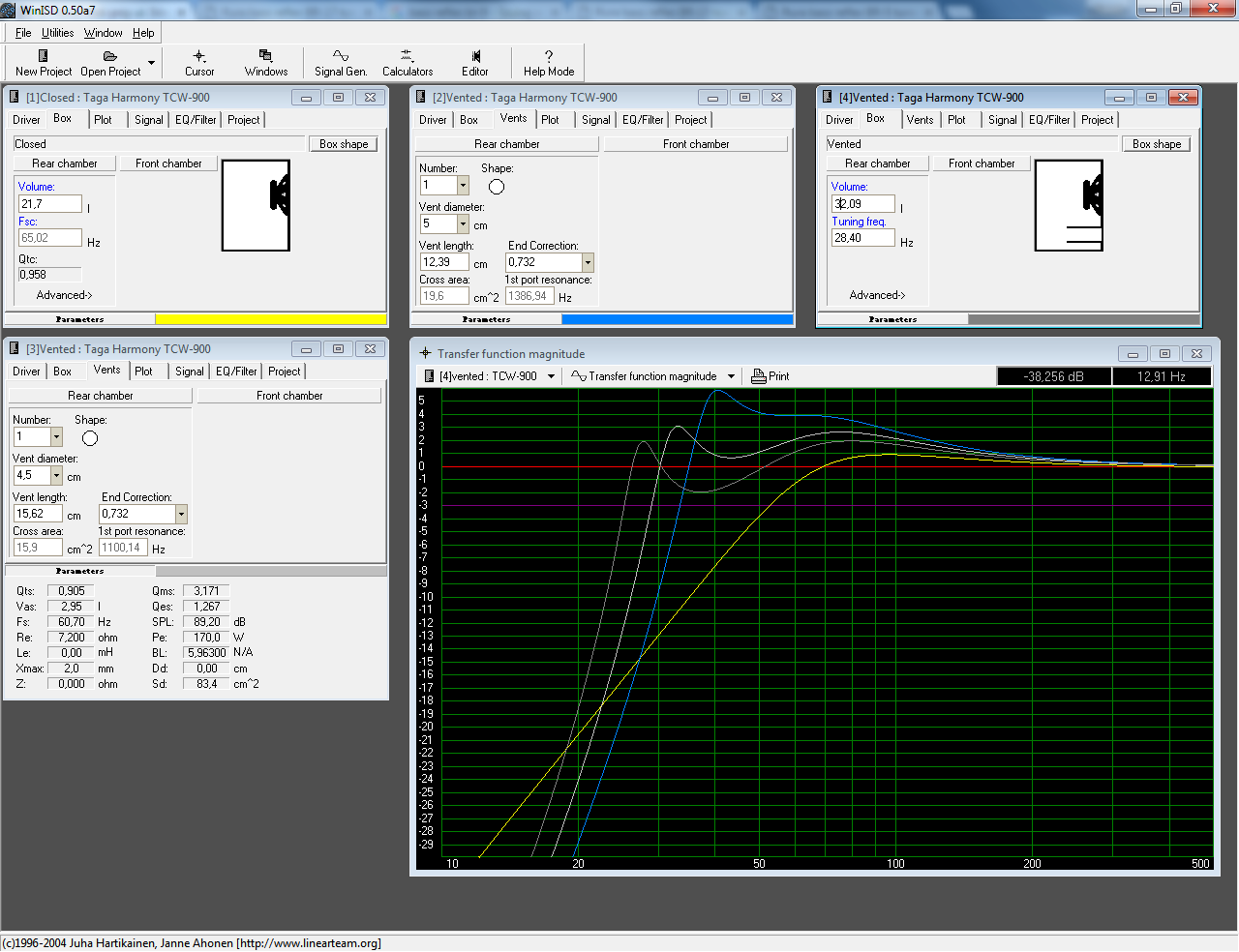Toggle the round vent Shape in project 3
This screenshot has width=1239, height=952.
tap(90, 438)
